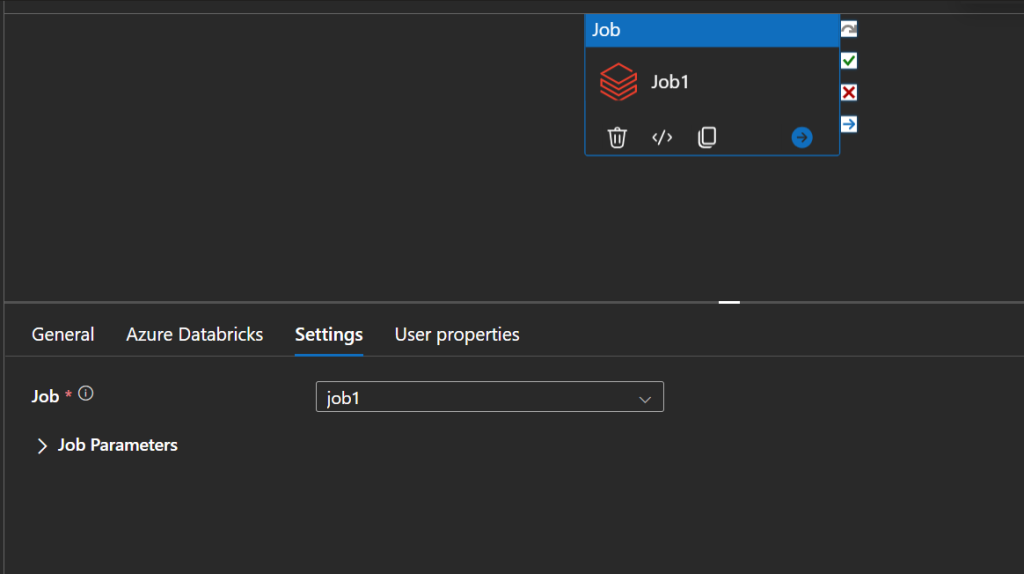The width and height of the screenshot is (1024, 574).
Task: Delete the Job1 activity with trash icon
Action: (617, 138)
